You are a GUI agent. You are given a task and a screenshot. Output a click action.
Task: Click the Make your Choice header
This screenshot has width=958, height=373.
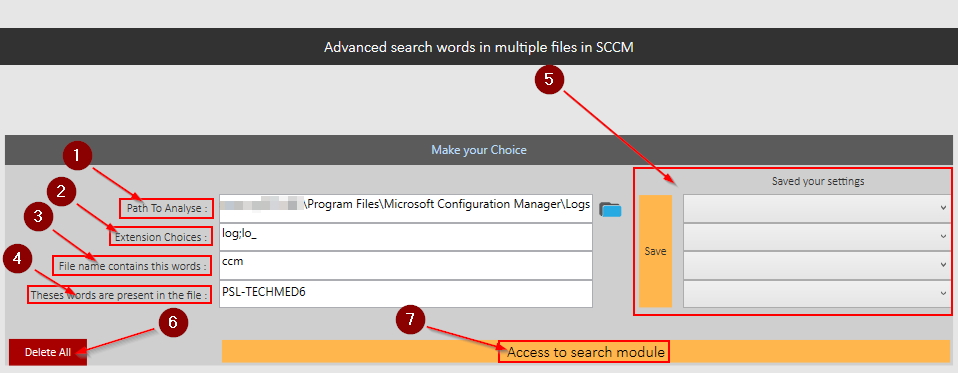(x=478, y=150)
